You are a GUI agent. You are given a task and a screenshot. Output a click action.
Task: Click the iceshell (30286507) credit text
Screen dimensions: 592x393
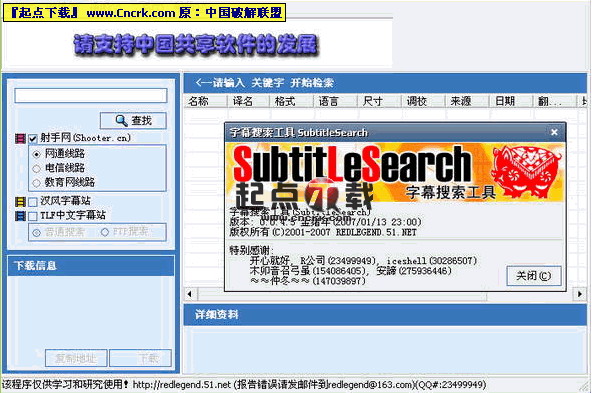pos(432,260)
